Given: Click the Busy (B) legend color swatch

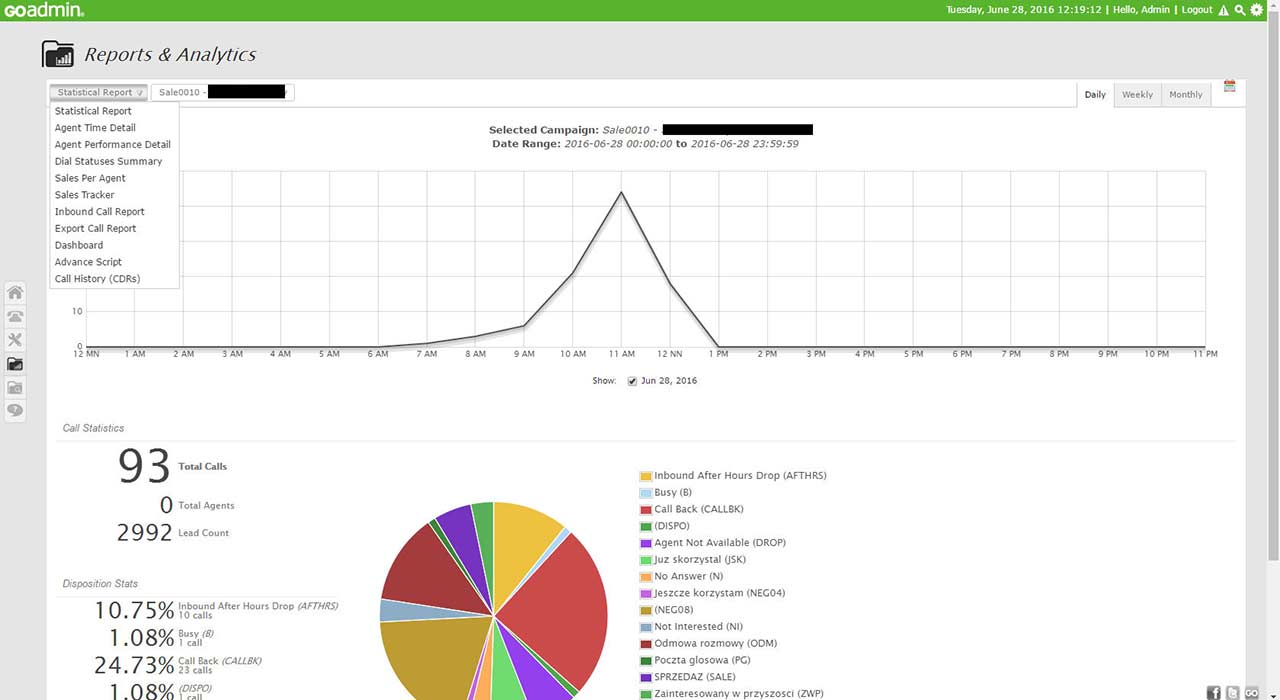Looking at the screenshot, I should click(646, 493).
